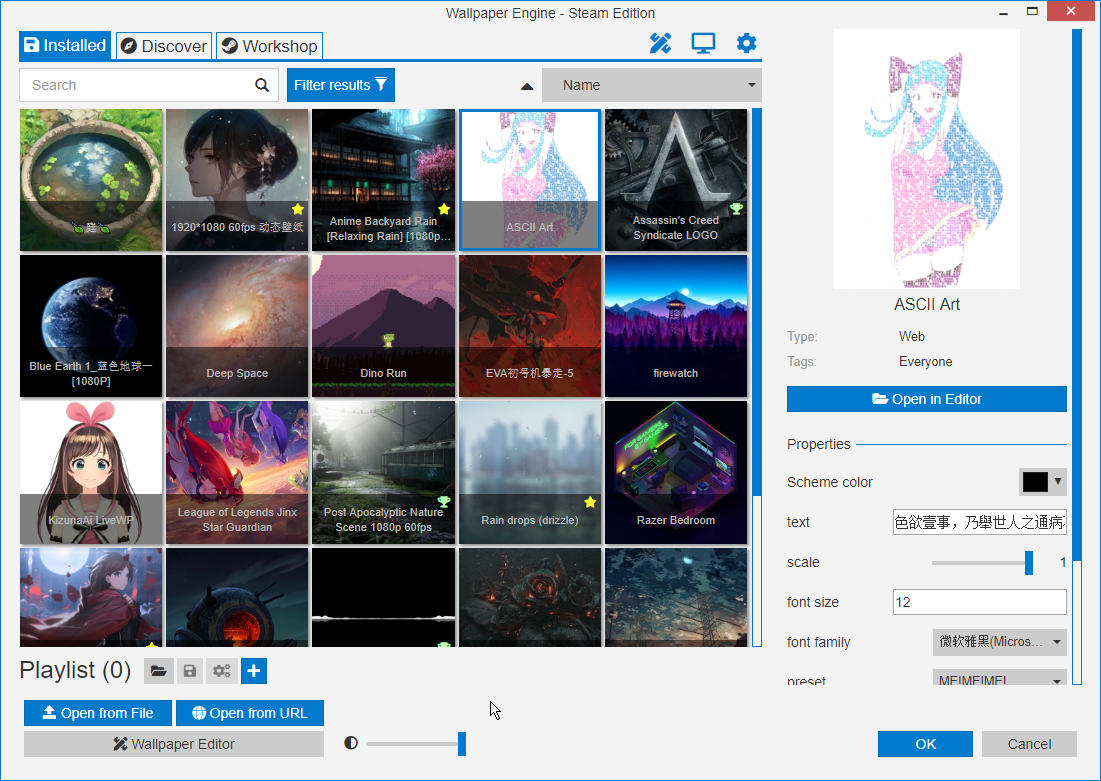Viewport: 1101px width, 781px height.
Task: Configure the playlist with the gears icon
Action: click(222, 671)
